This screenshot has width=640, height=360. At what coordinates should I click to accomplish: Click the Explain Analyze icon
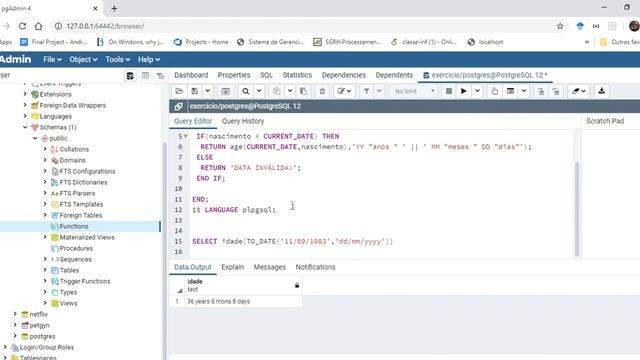(x=510, y=91)
